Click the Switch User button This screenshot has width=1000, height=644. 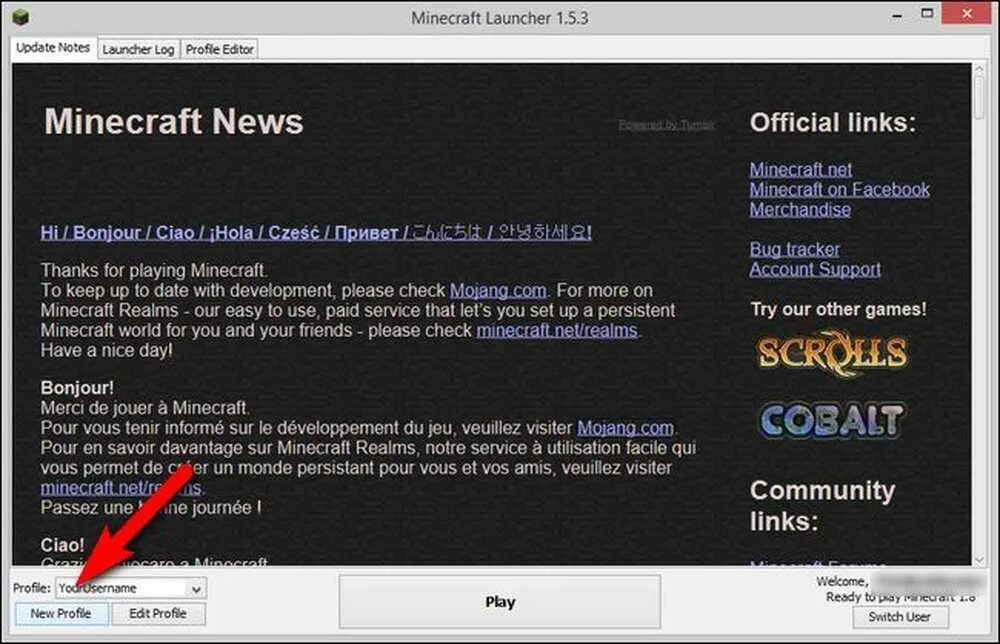(x=899, y=617)
